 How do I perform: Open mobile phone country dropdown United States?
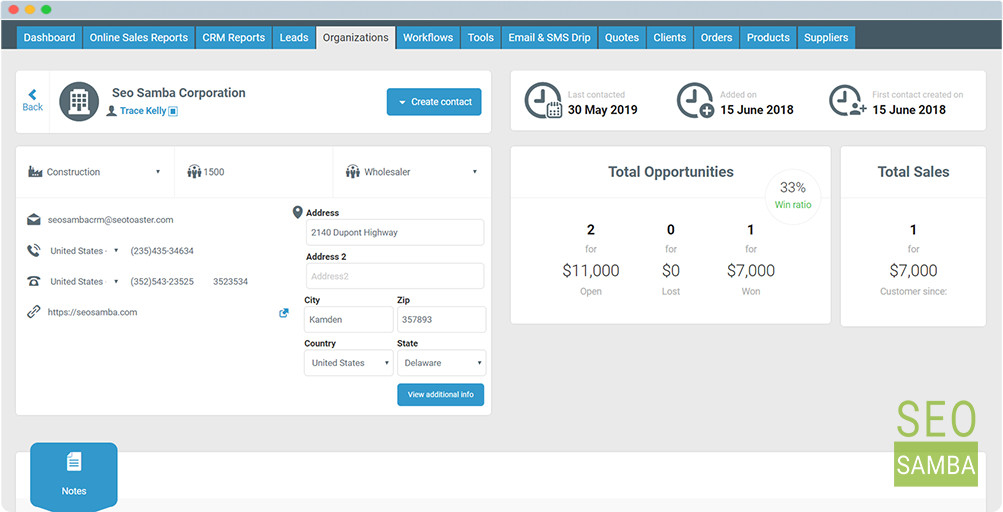84,251
